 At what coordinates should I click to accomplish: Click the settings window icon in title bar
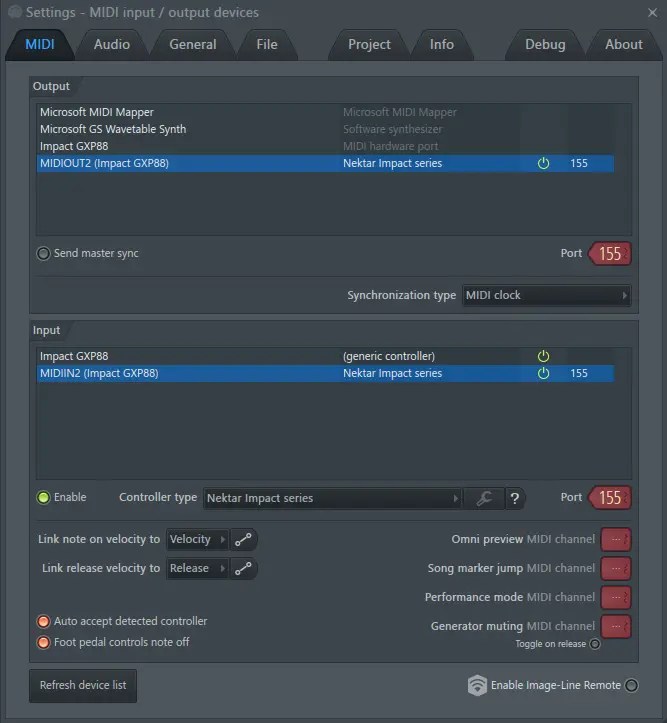coord(15,12)
